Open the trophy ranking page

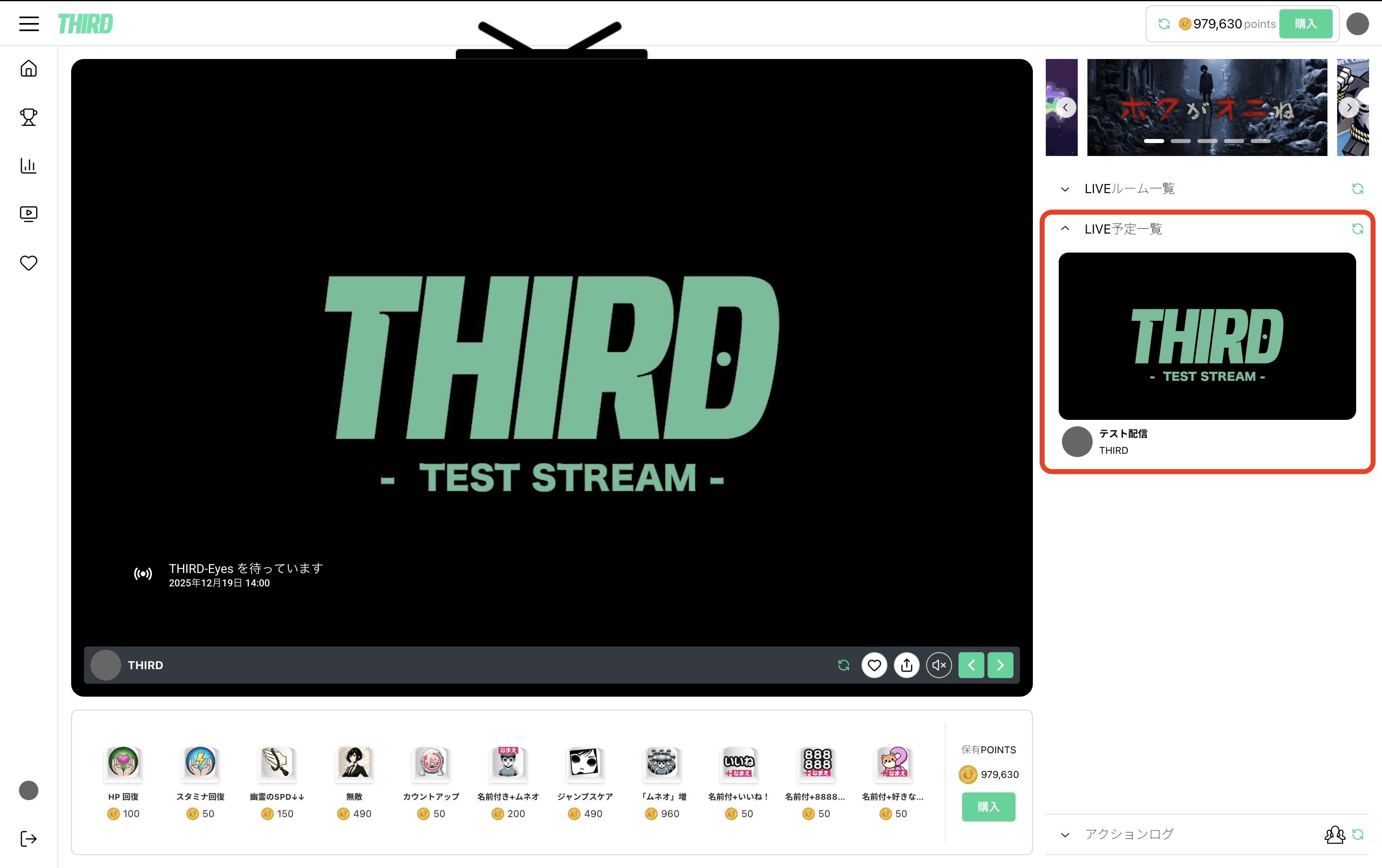[29, 117]
